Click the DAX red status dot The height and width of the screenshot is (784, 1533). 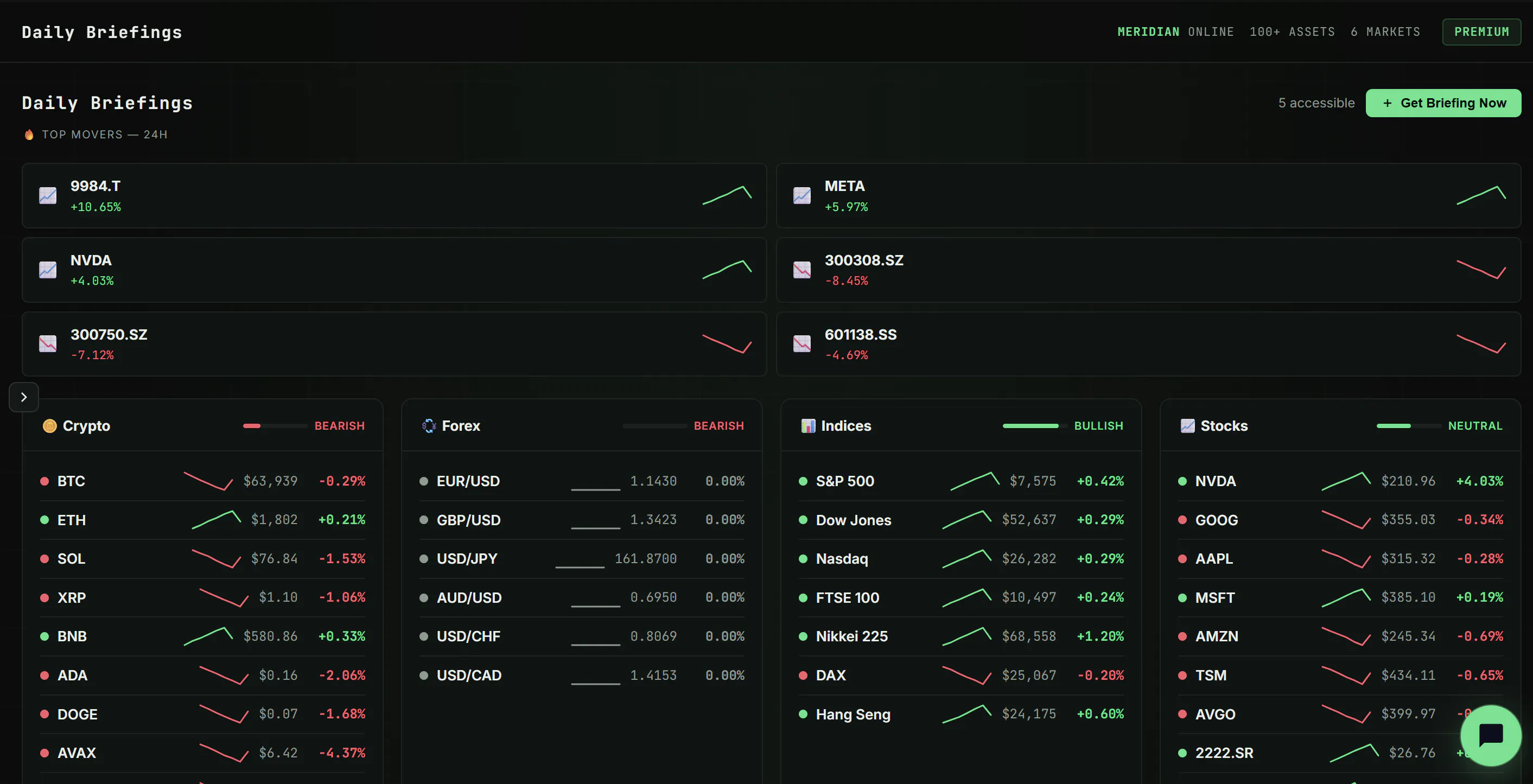803,675
